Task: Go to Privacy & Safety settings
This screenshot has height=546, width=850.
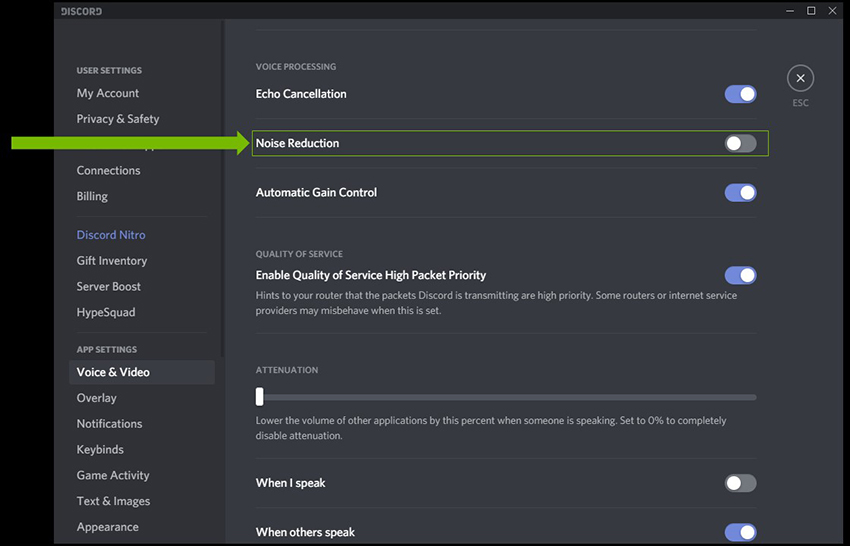Action: tap(118, 119)
